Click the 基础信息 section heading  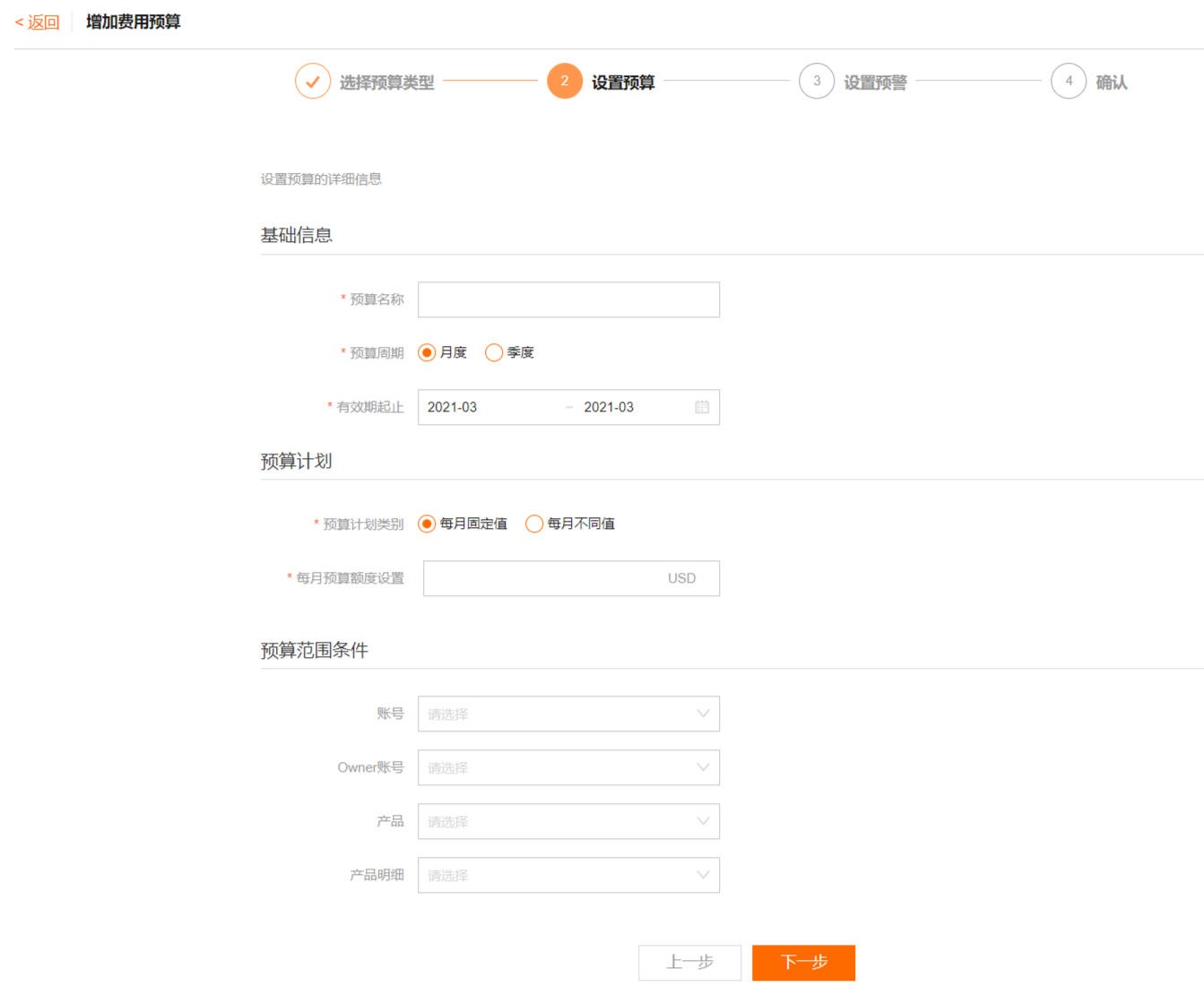pyautogui.click(x=297, y=236)
